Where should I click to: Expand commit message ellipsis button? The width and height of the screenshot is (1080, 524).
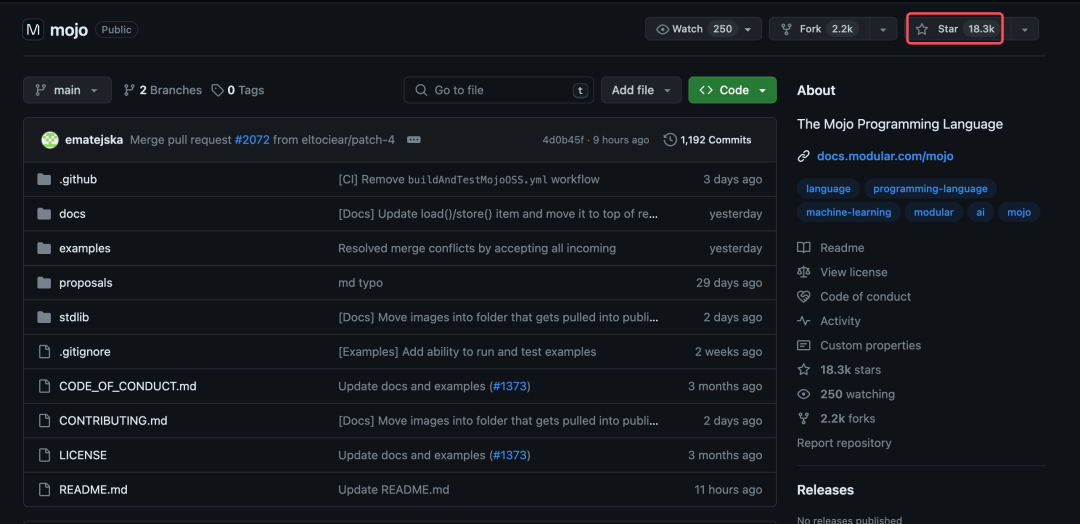(413, 140)
